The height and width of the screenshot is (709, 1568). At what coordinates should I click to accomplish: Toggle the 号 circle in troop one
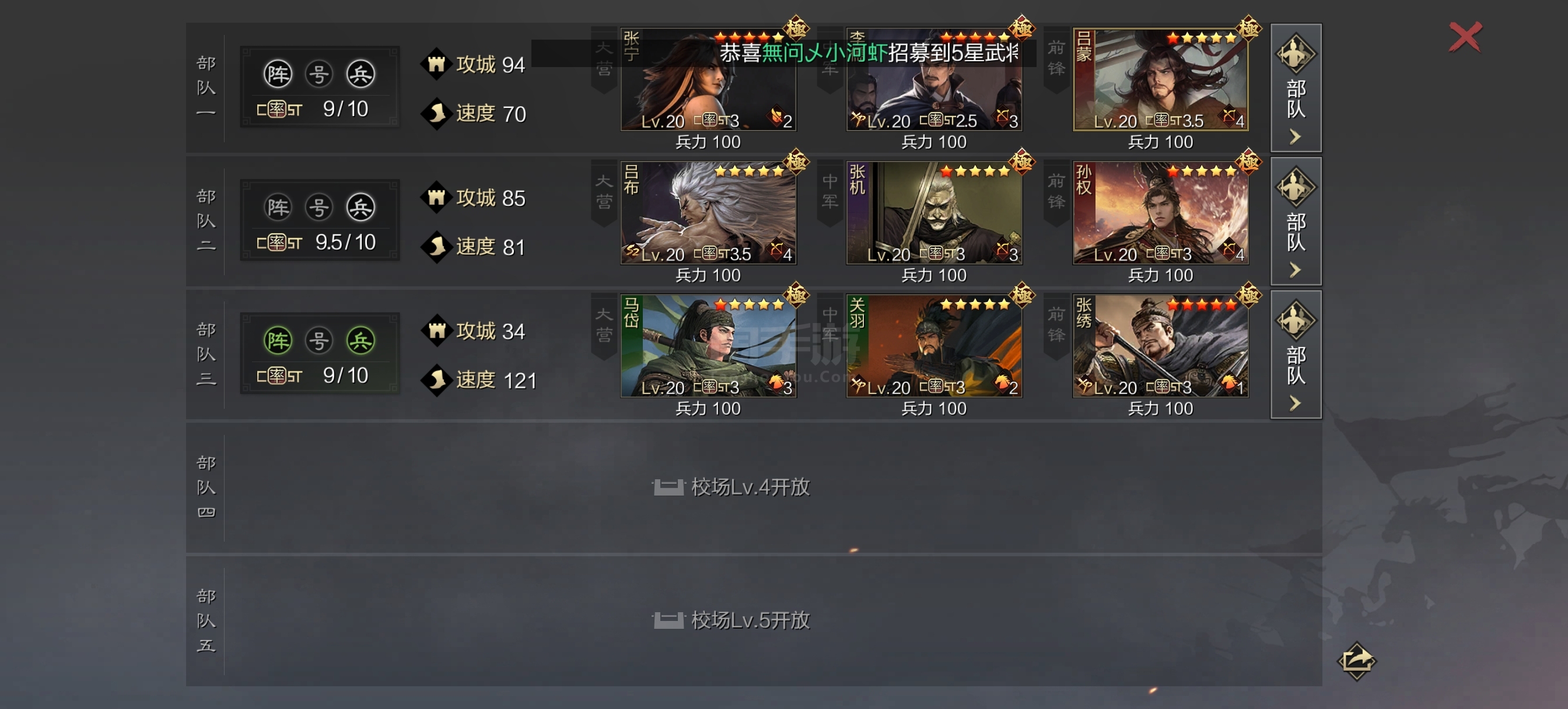click(319, 74)
